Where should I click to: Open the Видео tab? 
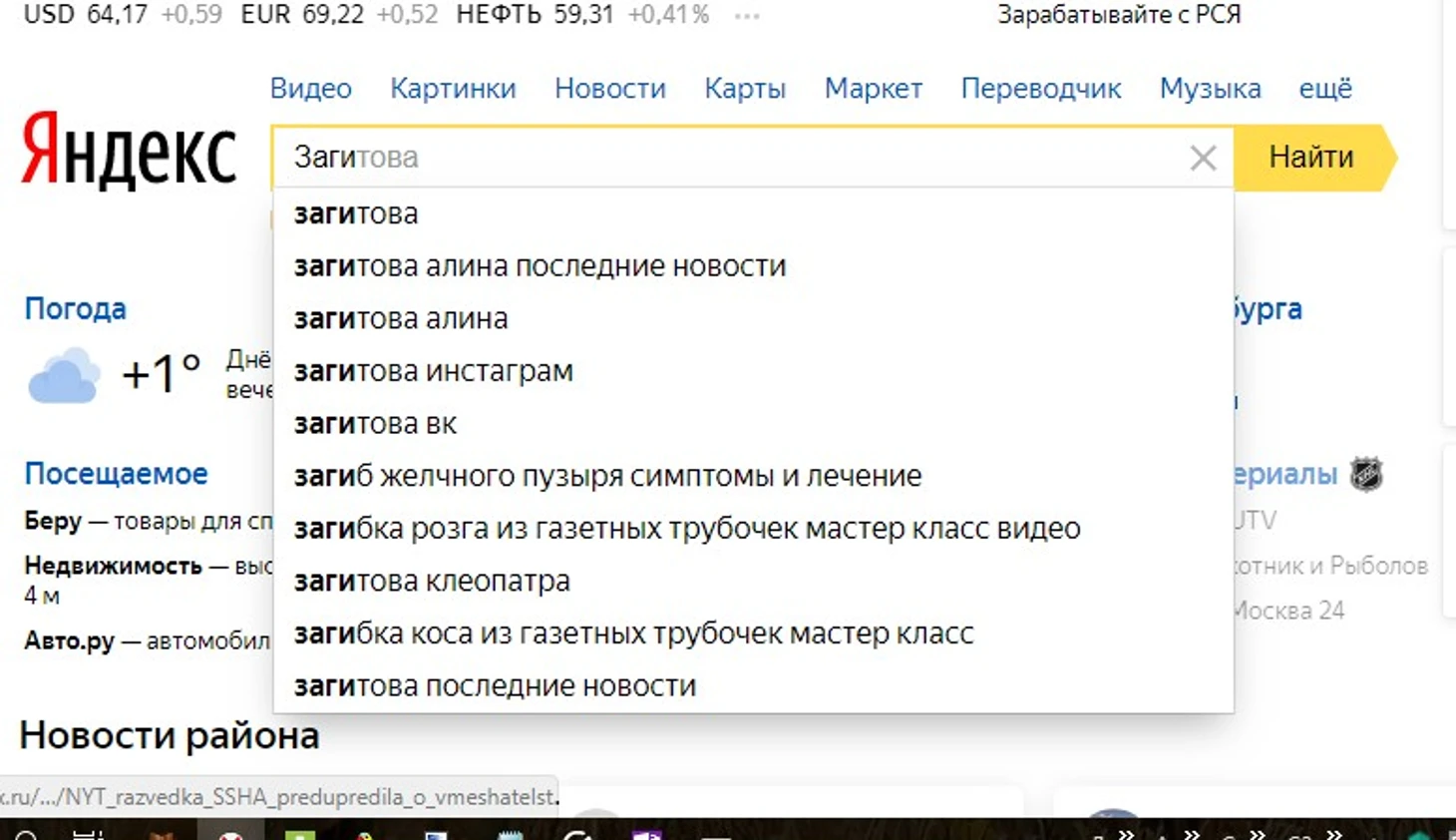click(x=310, y=89)
